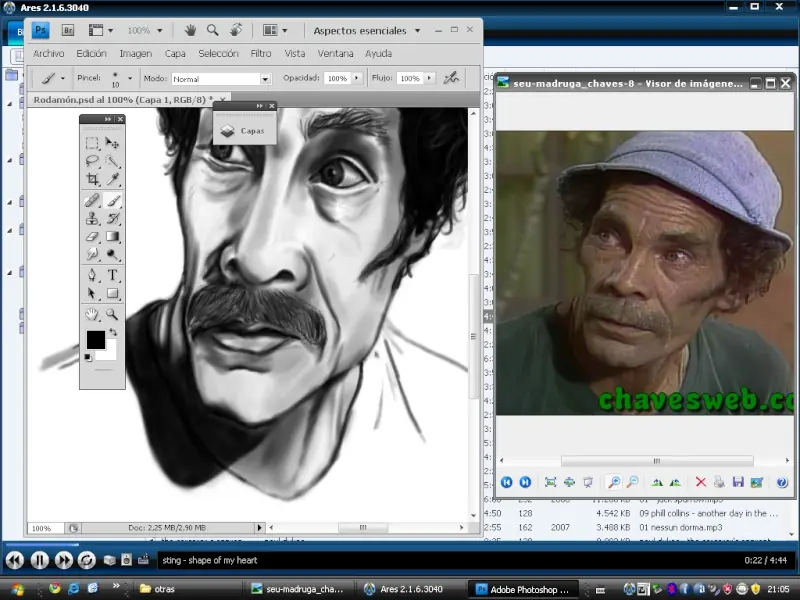Select the Crop tool in toolbox

point(92,180)
